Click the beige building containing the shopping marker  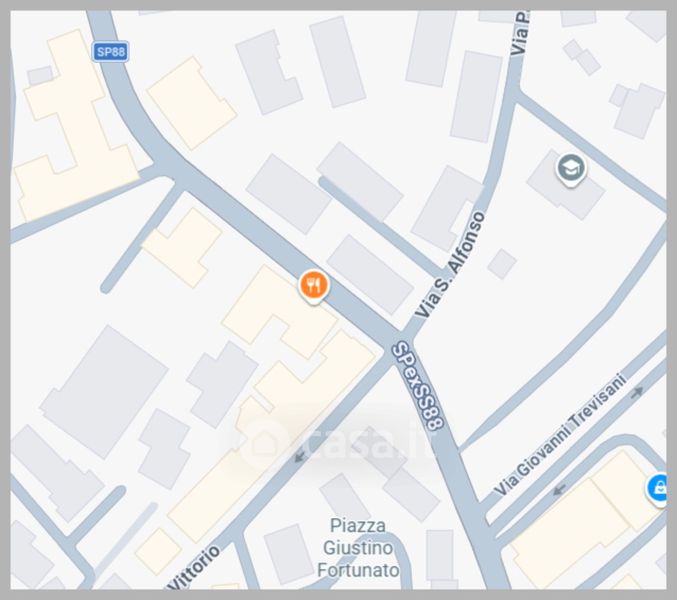(x=587, y=518)
